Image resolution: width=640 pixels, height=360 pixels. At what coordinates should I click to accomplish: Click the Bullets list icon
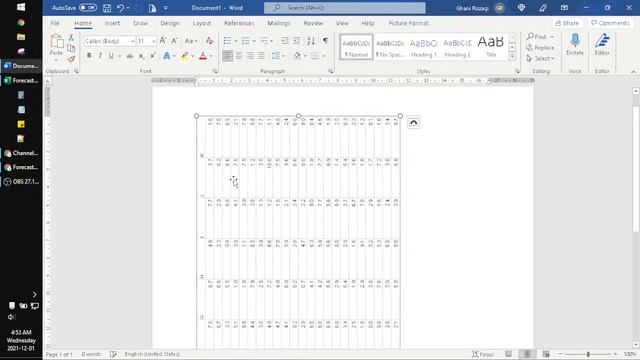[x=227, y=41]
